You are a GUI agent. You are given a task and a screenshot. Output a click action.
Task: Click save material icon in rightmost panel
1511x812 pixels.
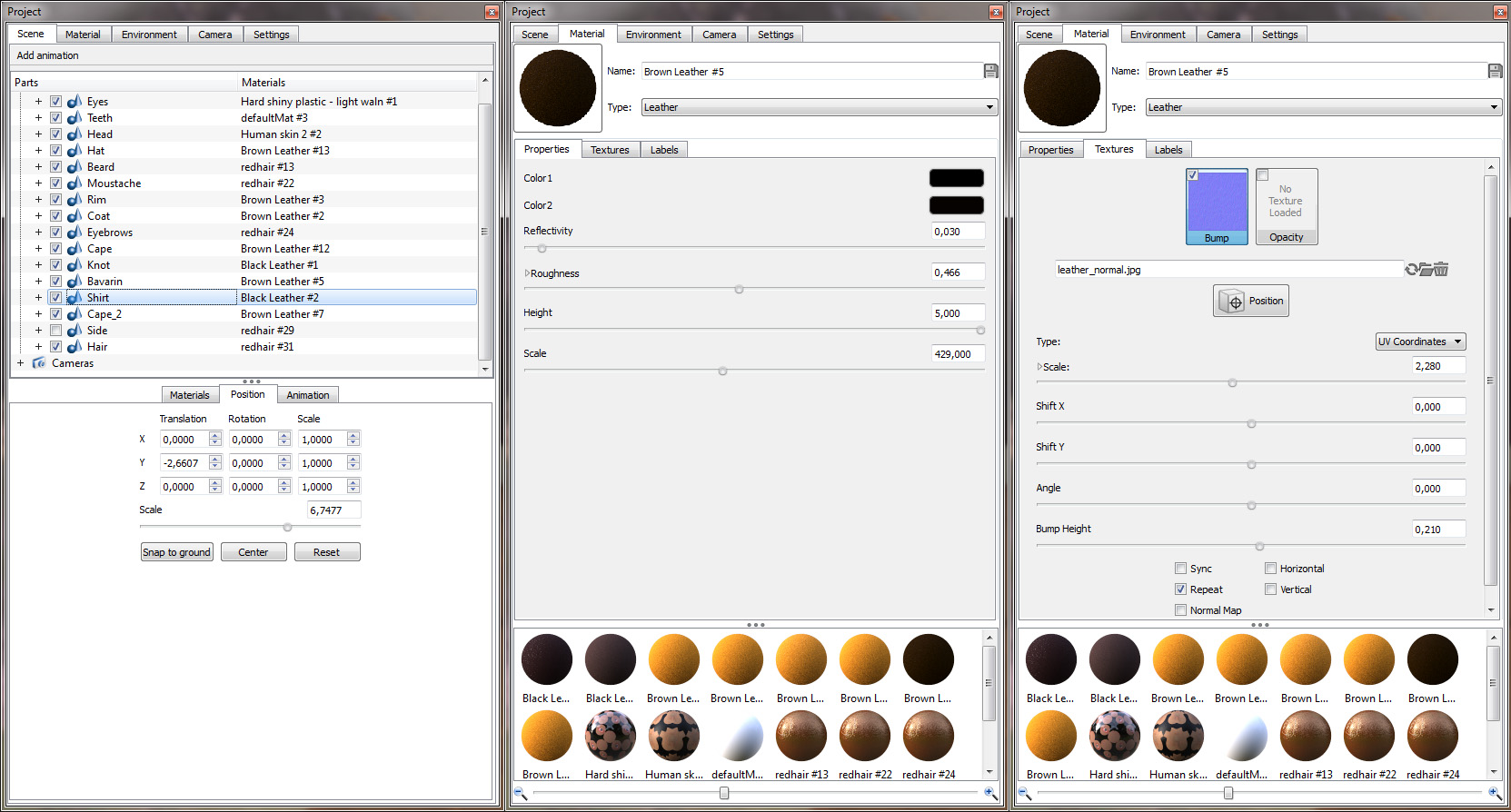(x=1495, y=71)
